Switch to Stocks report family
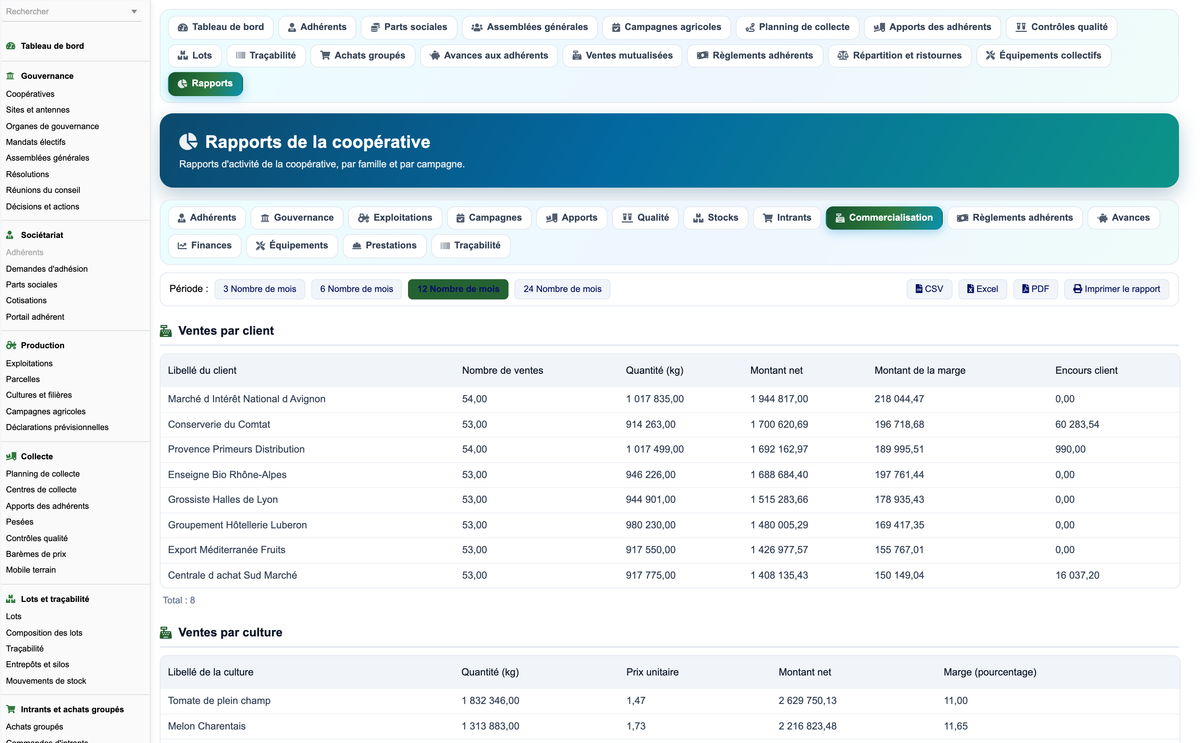The width and height of the screenshot is (1200, 743). coord(716,218)
